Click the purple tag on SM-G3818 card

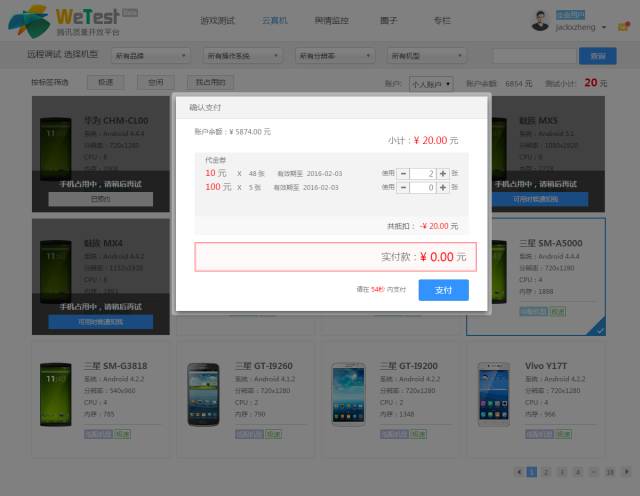click(98, 434)
